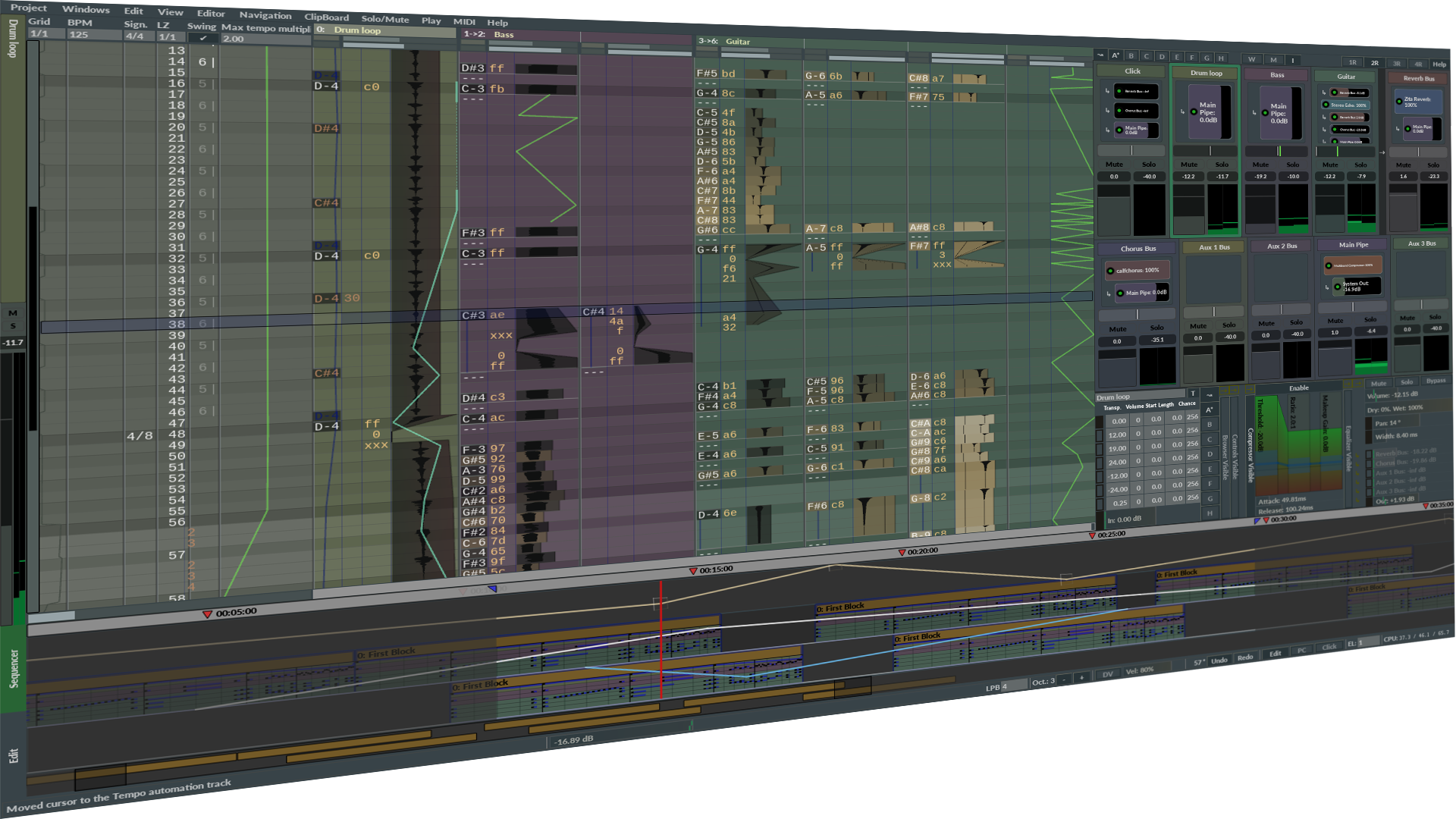Solo the Guitar mixer strip
The image size is (1456, 819).
coord(1361,165)
